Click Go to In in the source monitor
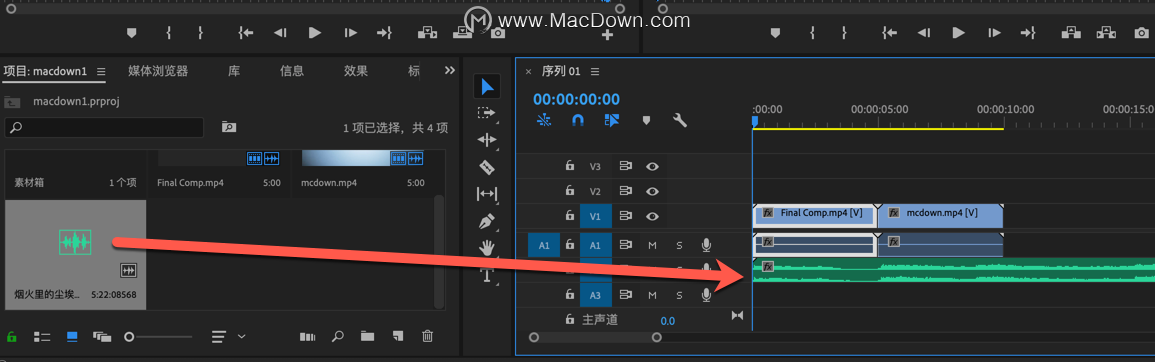 [245, 32]
